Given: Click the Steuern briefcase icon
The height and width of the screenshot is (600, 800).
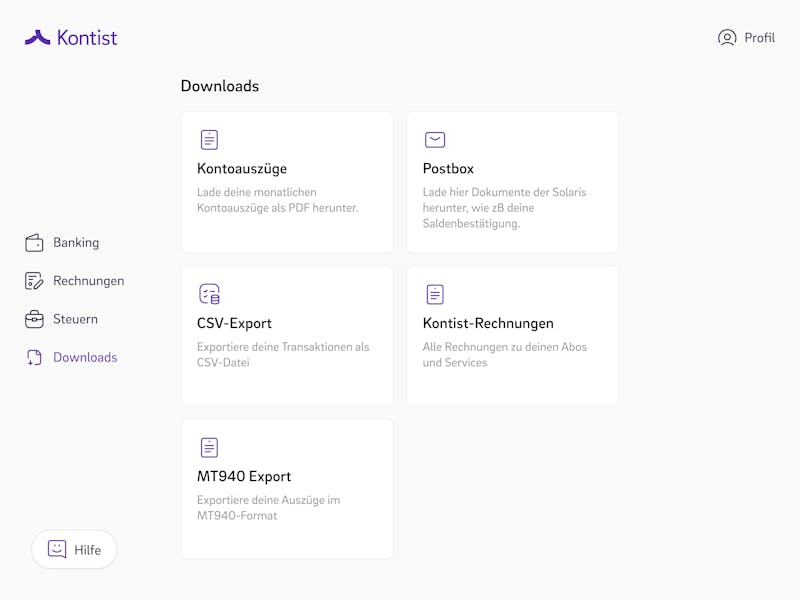Looking at the screenshot, I should click(34, 319).
